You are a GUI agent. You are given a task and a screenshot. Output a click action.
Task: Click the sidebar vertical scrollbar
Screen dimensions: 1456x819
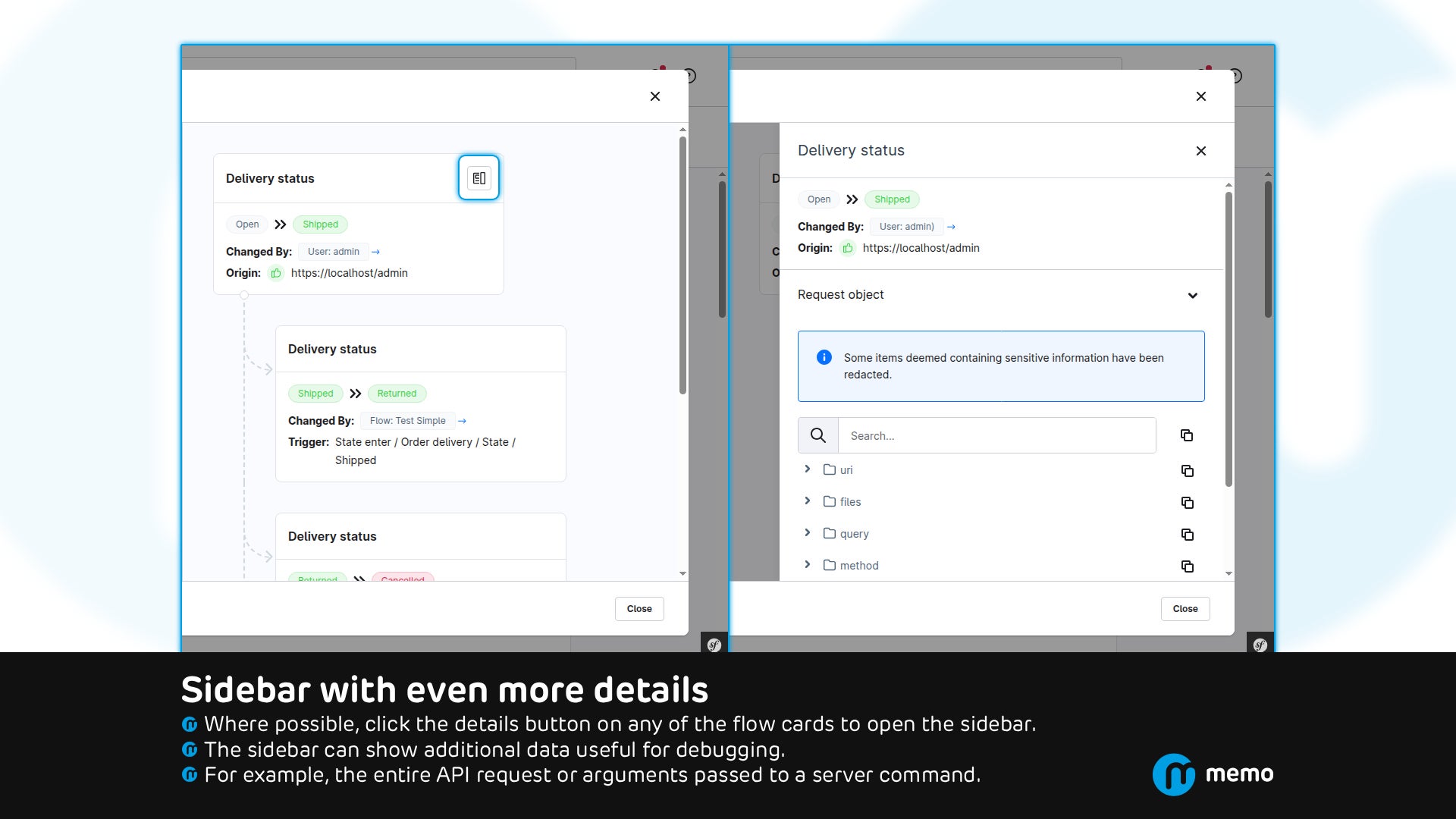point(1228,339)
